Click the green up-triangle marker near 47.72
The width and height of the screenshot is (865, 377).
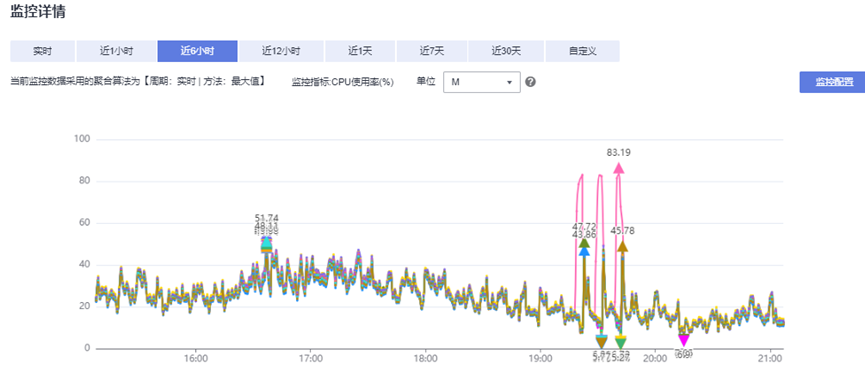click(x=585, y=243)
